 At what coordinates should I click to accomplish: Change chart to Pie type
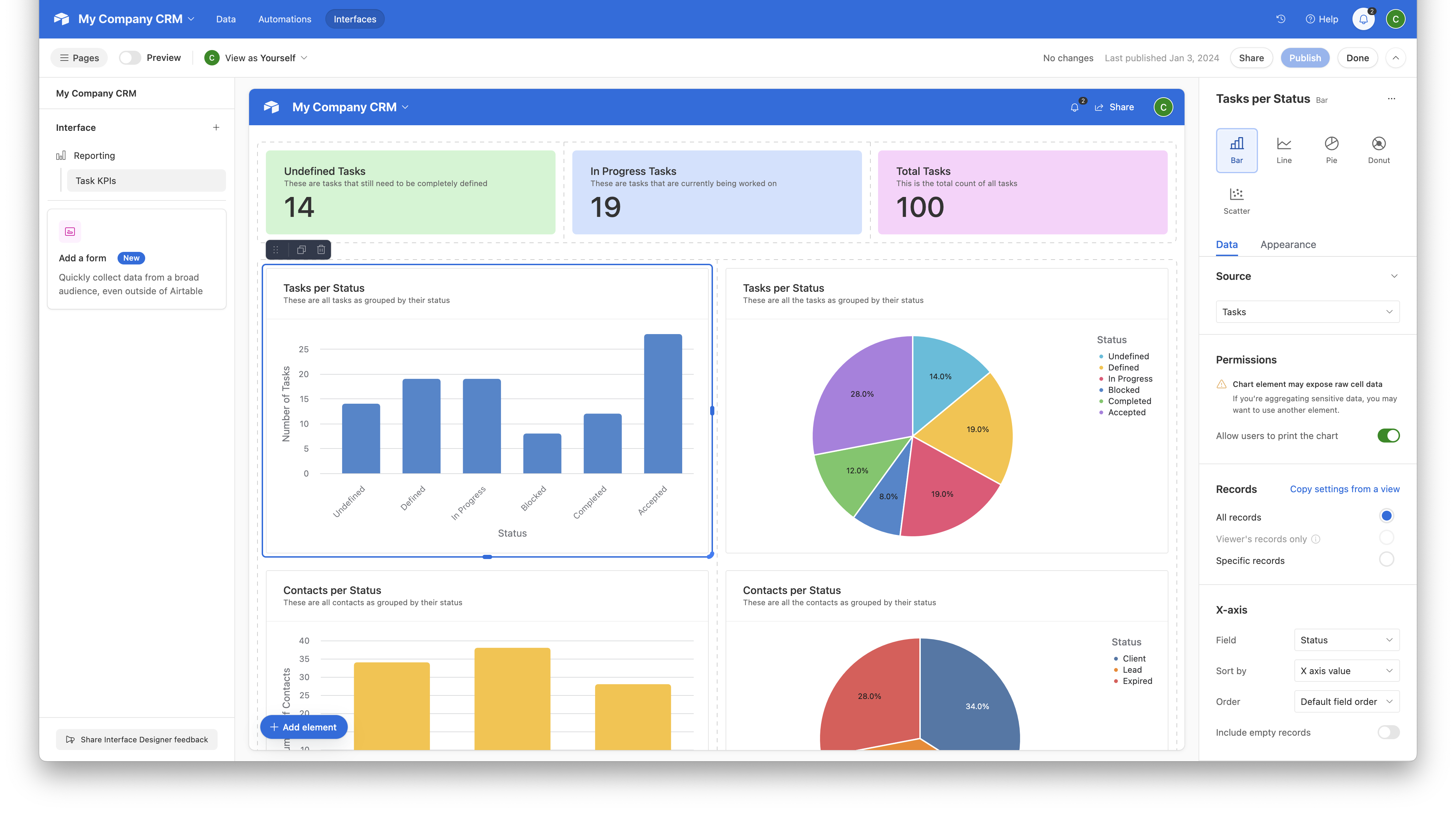[1332, 150]
